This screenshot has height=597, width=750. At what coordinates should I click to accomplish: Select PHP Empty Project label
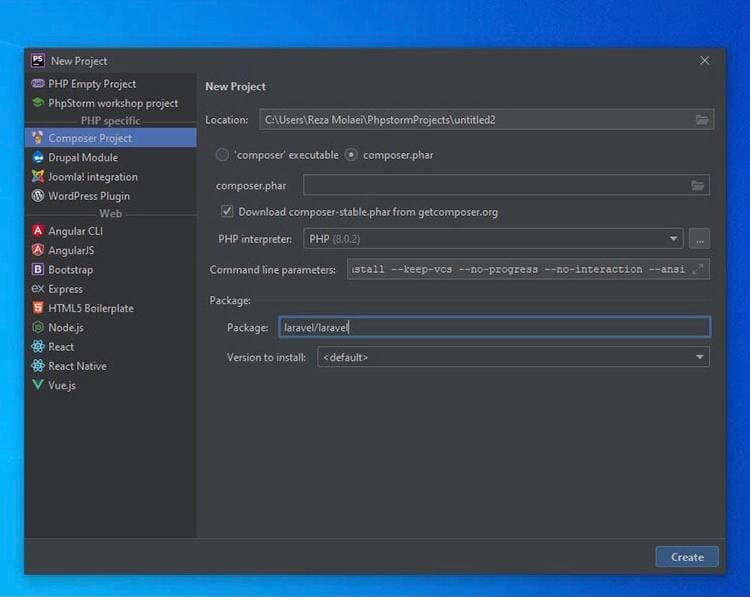point(92,84)
